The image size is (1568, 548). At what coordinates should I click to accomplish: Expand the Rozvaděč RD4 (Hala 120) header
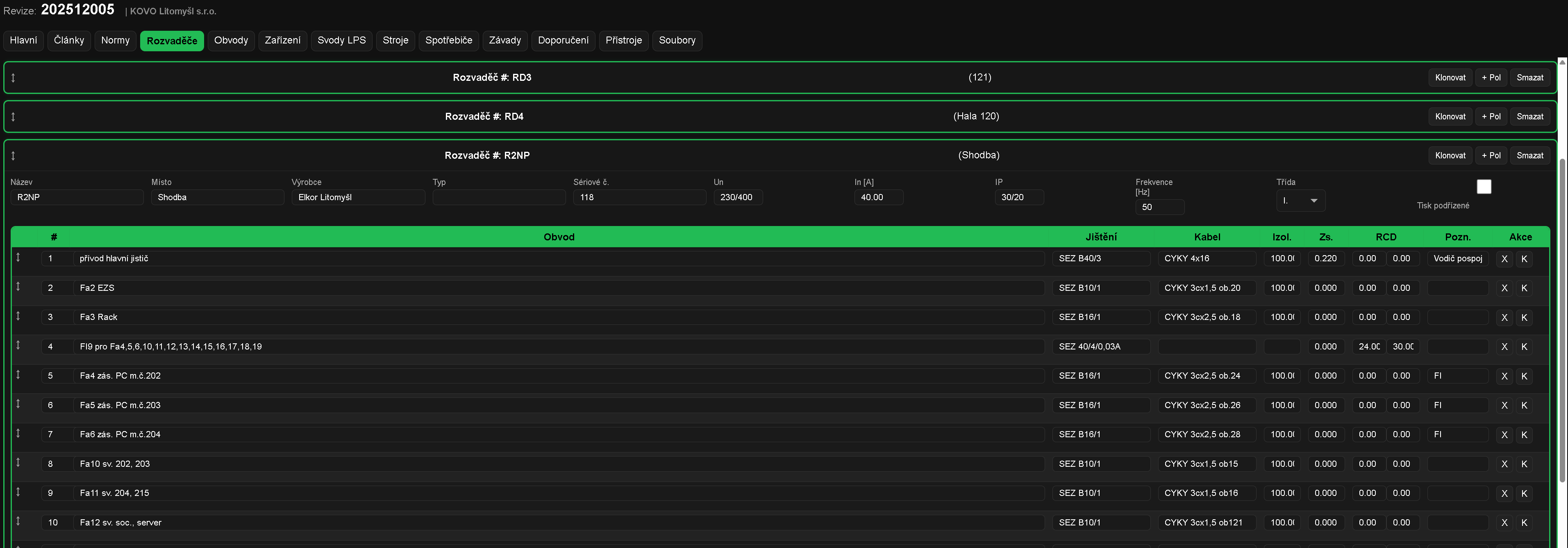point(484,116)
